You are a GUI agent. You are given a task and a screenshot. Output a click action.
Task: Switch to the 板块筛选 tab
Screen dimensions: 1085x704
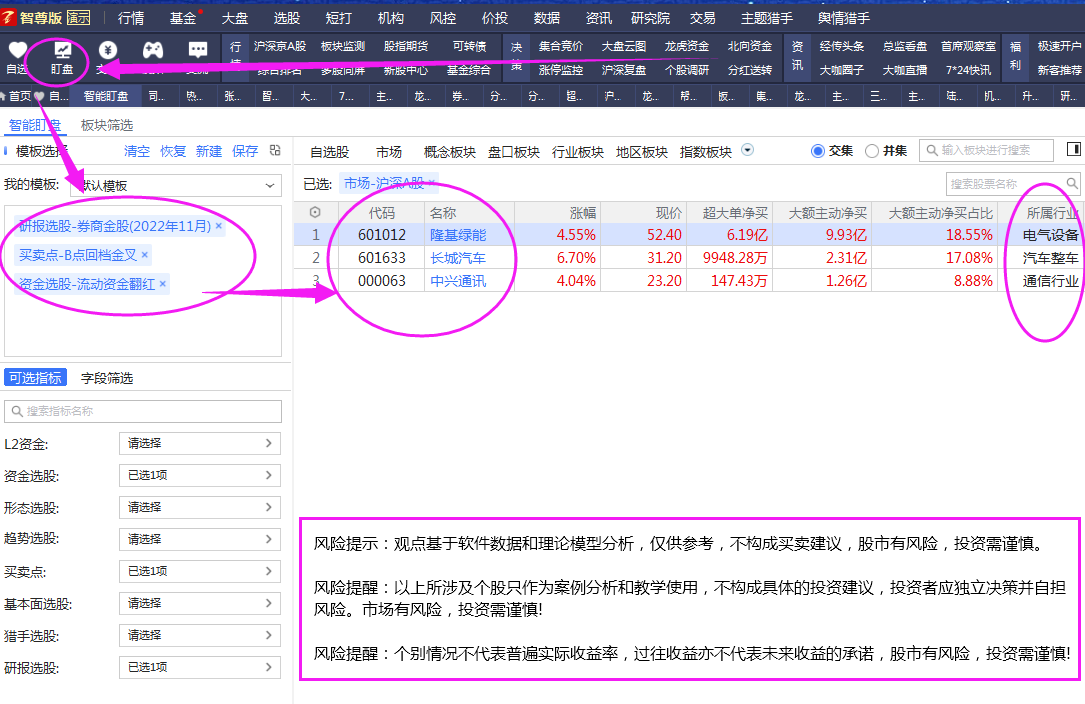pyautogui.click(x=107, y=125)
